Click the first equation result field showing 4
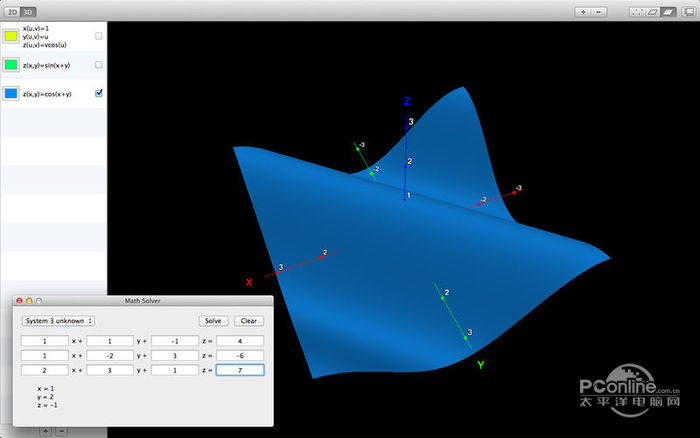Viewport: 700px width, 438px height. tap(240, 341)
